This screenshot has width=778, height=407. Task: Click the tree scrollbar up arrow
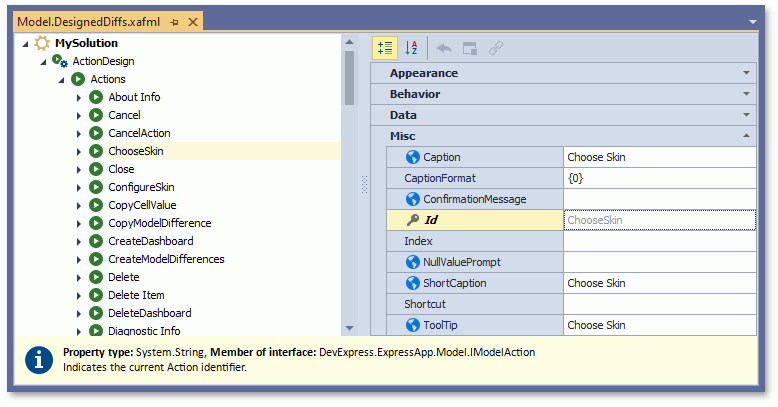349,42
